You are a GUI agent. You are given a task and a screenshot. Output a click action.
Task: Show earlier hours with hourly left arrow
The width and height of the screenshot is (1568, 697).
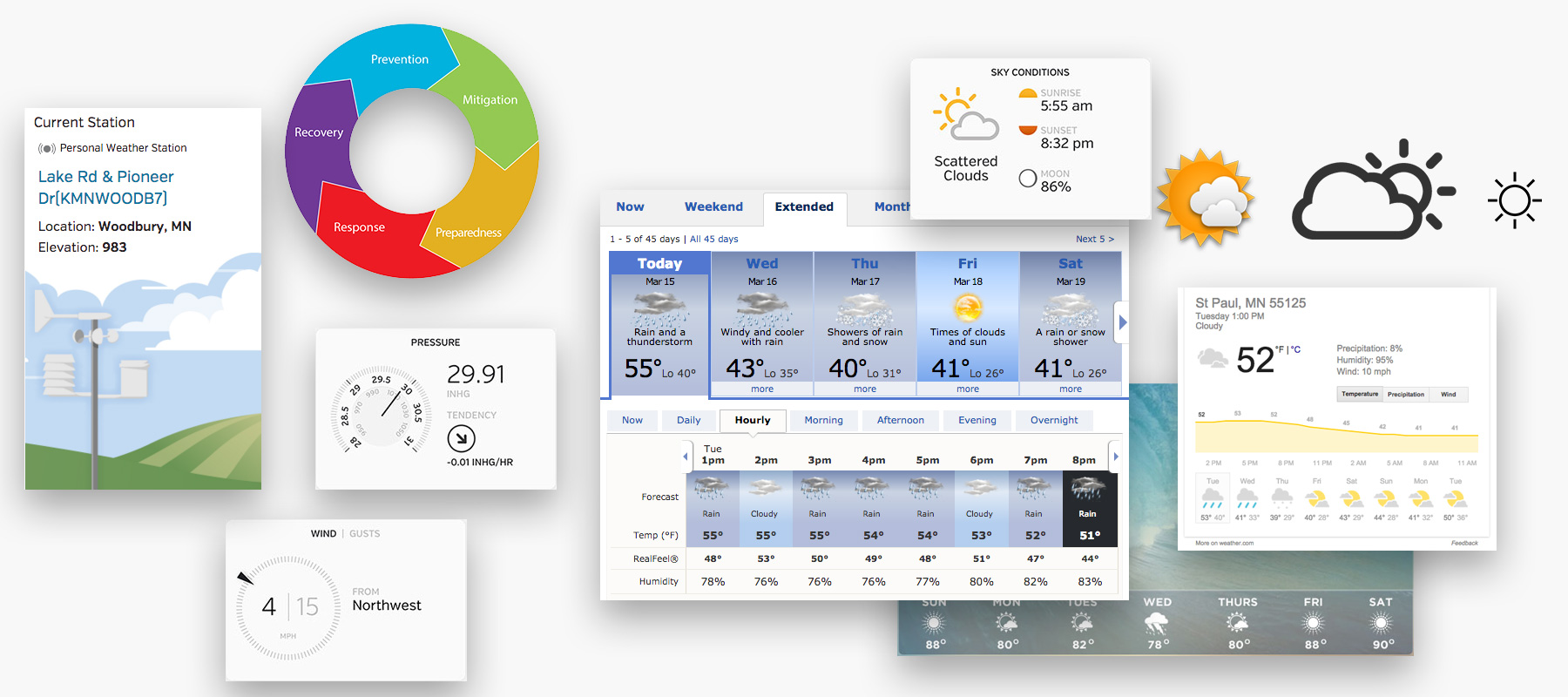(x=686, y=457)
